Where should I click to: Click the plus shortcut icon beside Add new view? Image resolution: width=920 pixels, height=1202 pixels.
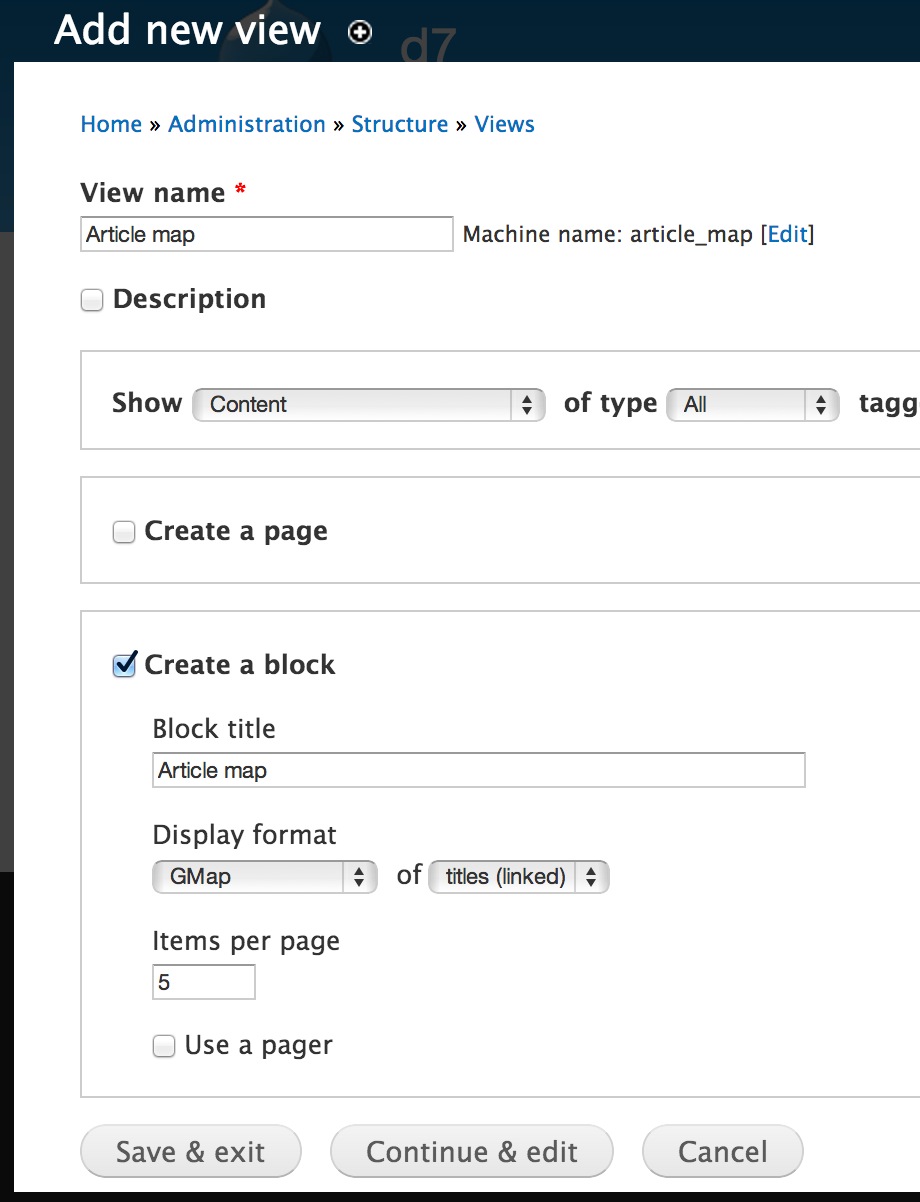[x=360, y=33]
